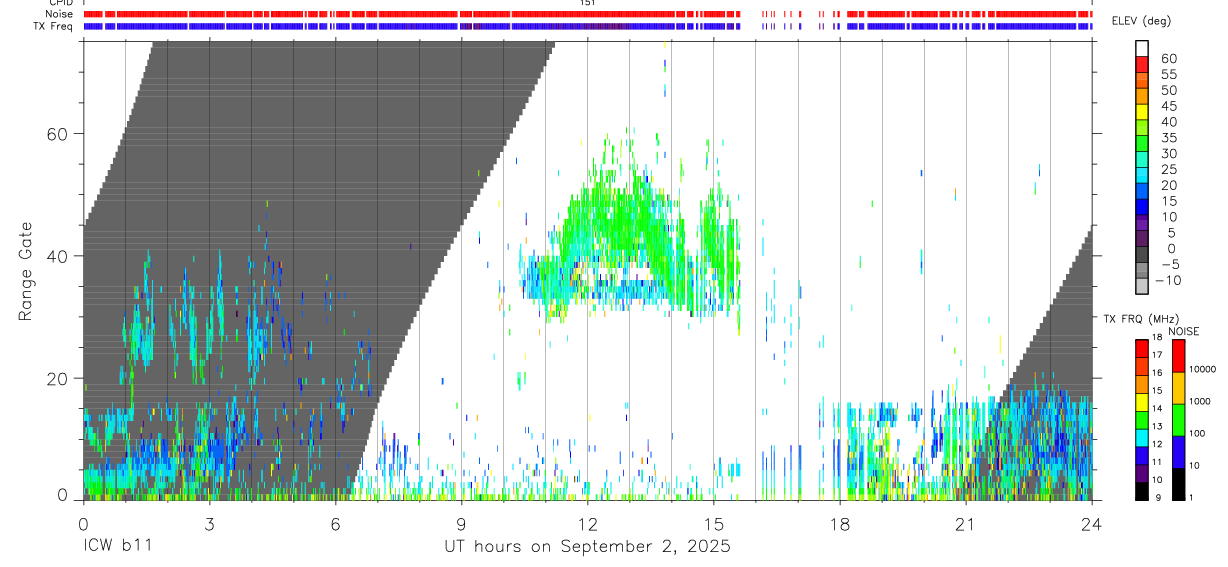The height and width of the screenshot is (567, 1228).
Task: Click the 15 tick on UT hours axis
Action: pos(713,524)
